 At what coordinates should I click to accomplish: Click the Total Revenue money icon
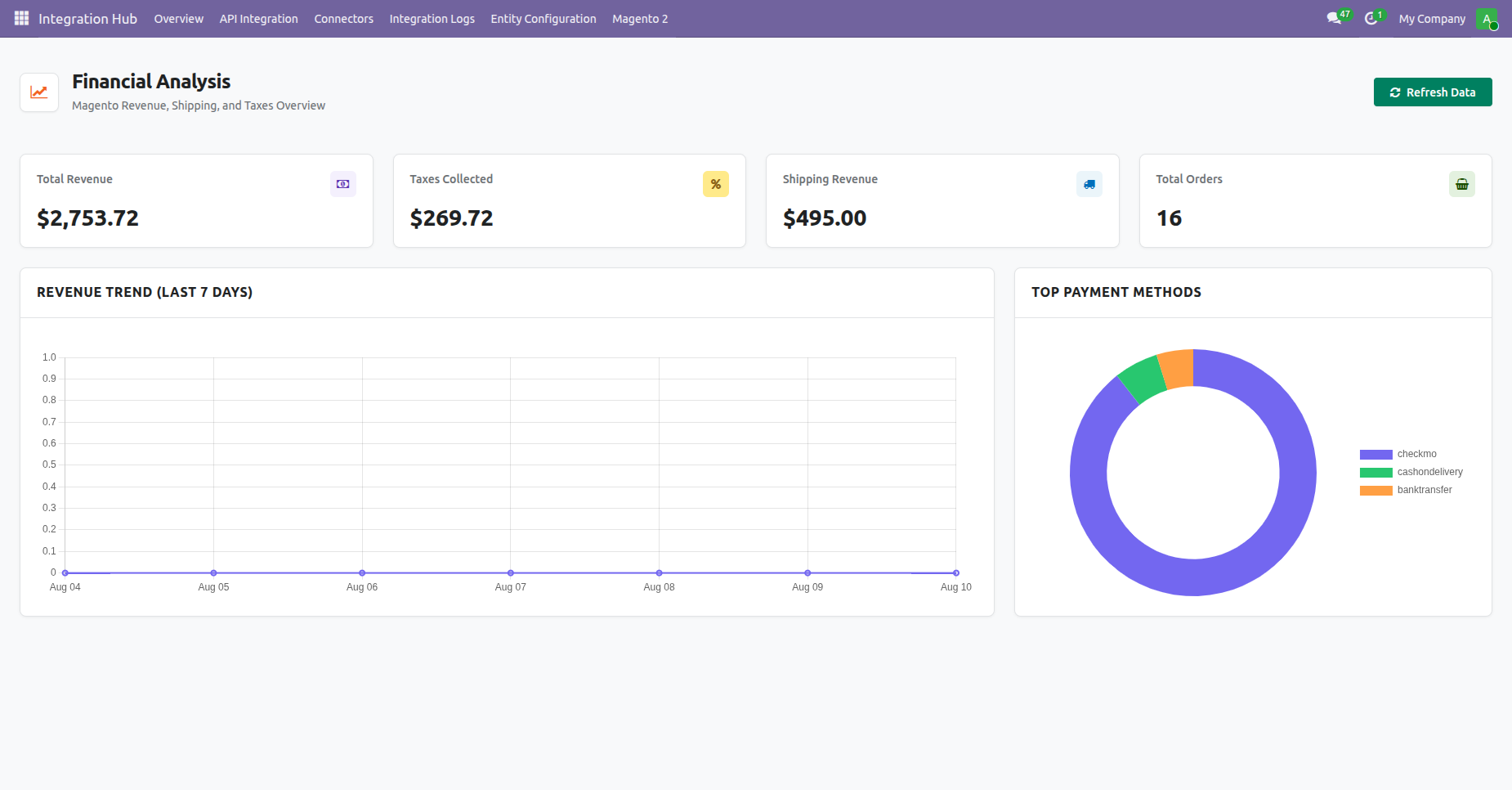click(x=343, y=184)
